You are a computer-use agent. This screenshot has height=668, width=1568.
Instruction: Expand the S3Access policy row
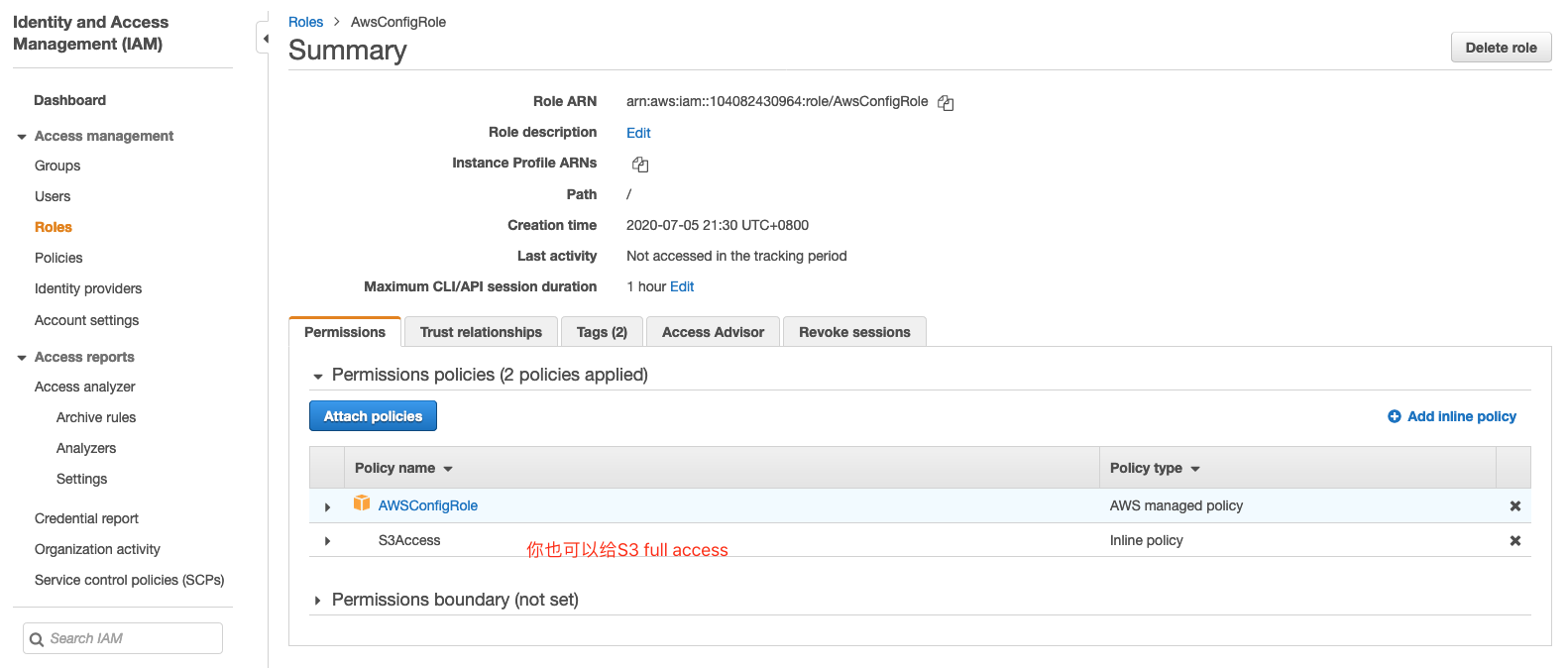327,541
